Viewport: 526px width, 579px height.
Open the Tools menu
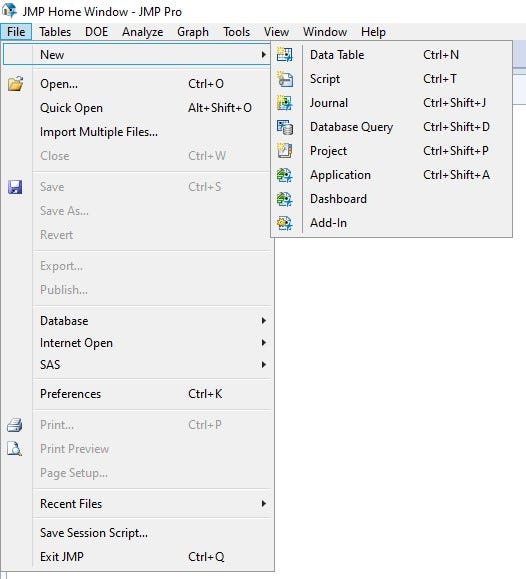click(x=236, y=32)
